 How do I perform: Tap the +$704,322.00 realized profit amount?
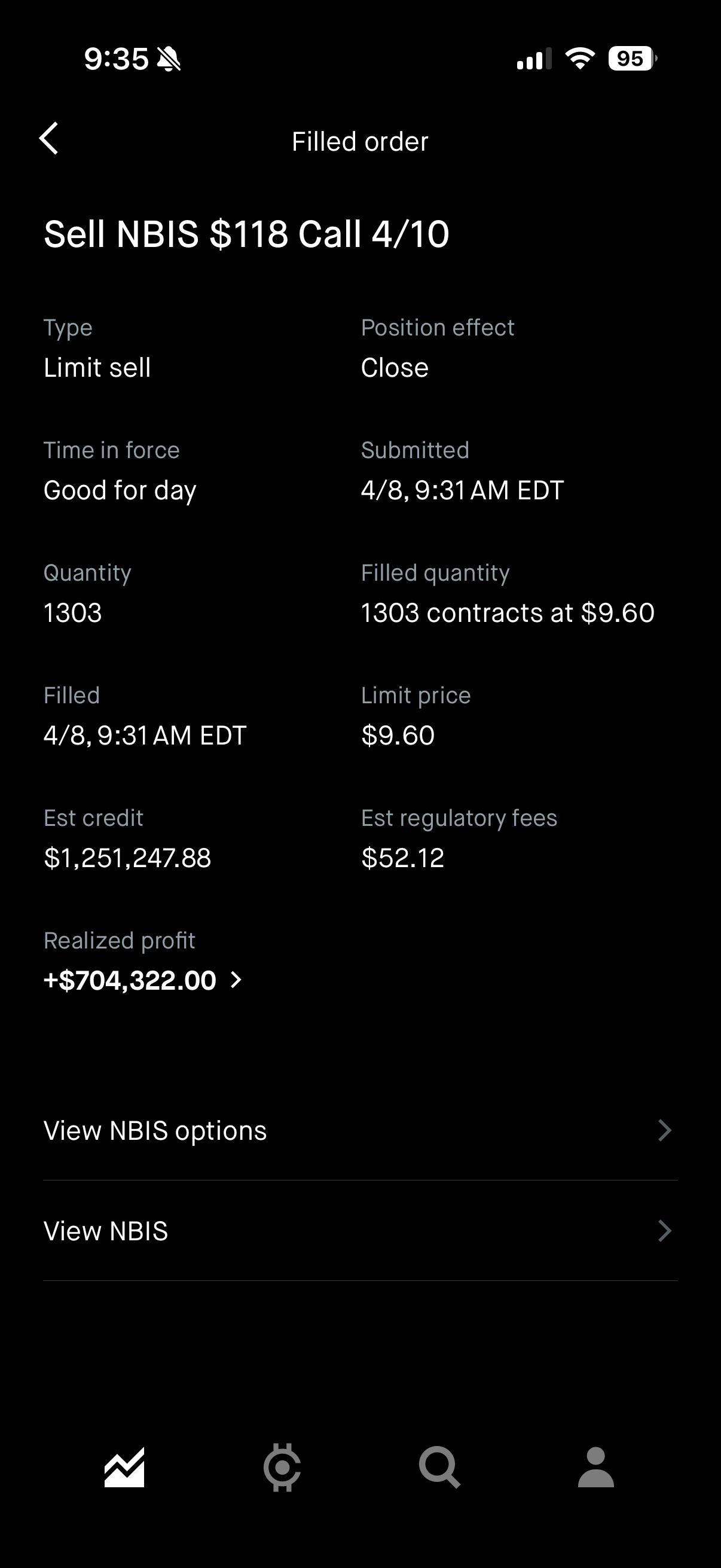coord(130,980)
